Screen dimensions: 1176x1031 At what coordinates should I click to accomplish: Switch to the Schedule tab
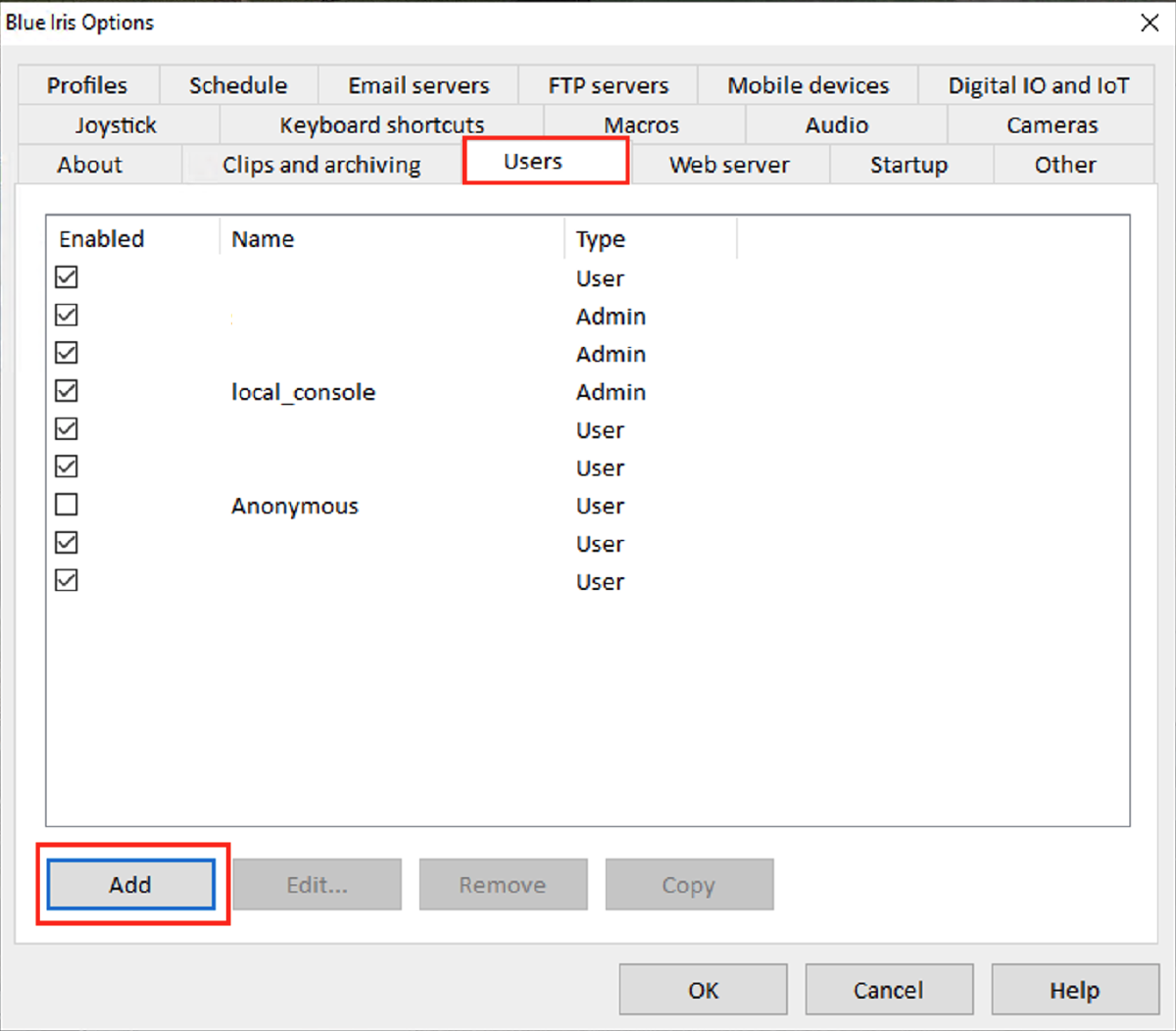point(238,85)
